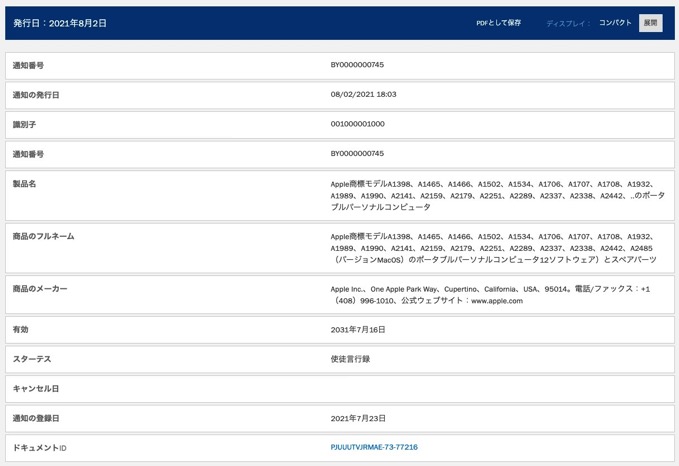Screen dimensions: 679x466
Task: Click the 有効 label
Action: [x=20, y=329]
